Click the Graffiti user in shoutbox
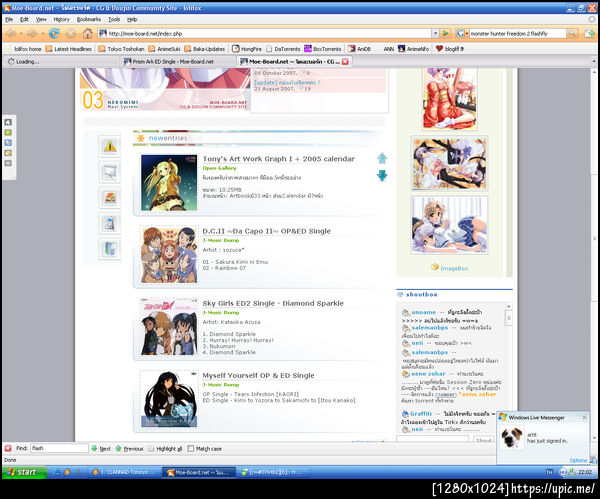 coord(421,414)
